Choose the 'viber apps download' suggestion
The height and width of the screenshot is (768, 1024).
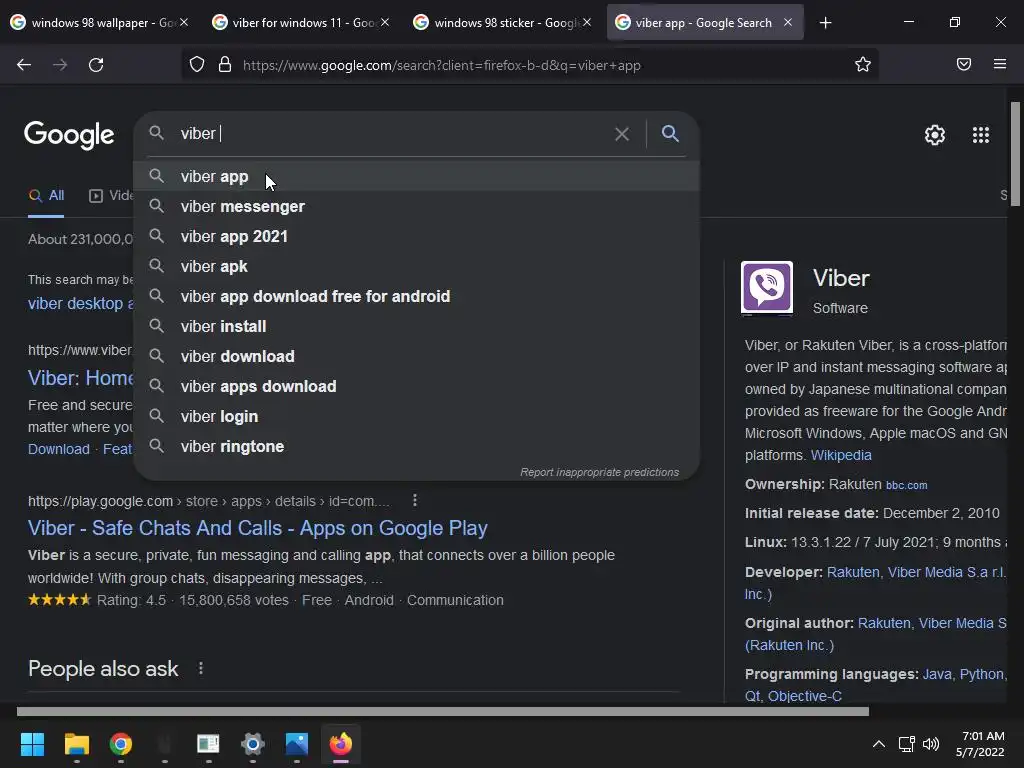pyautogui.click(x=417, y=387)
